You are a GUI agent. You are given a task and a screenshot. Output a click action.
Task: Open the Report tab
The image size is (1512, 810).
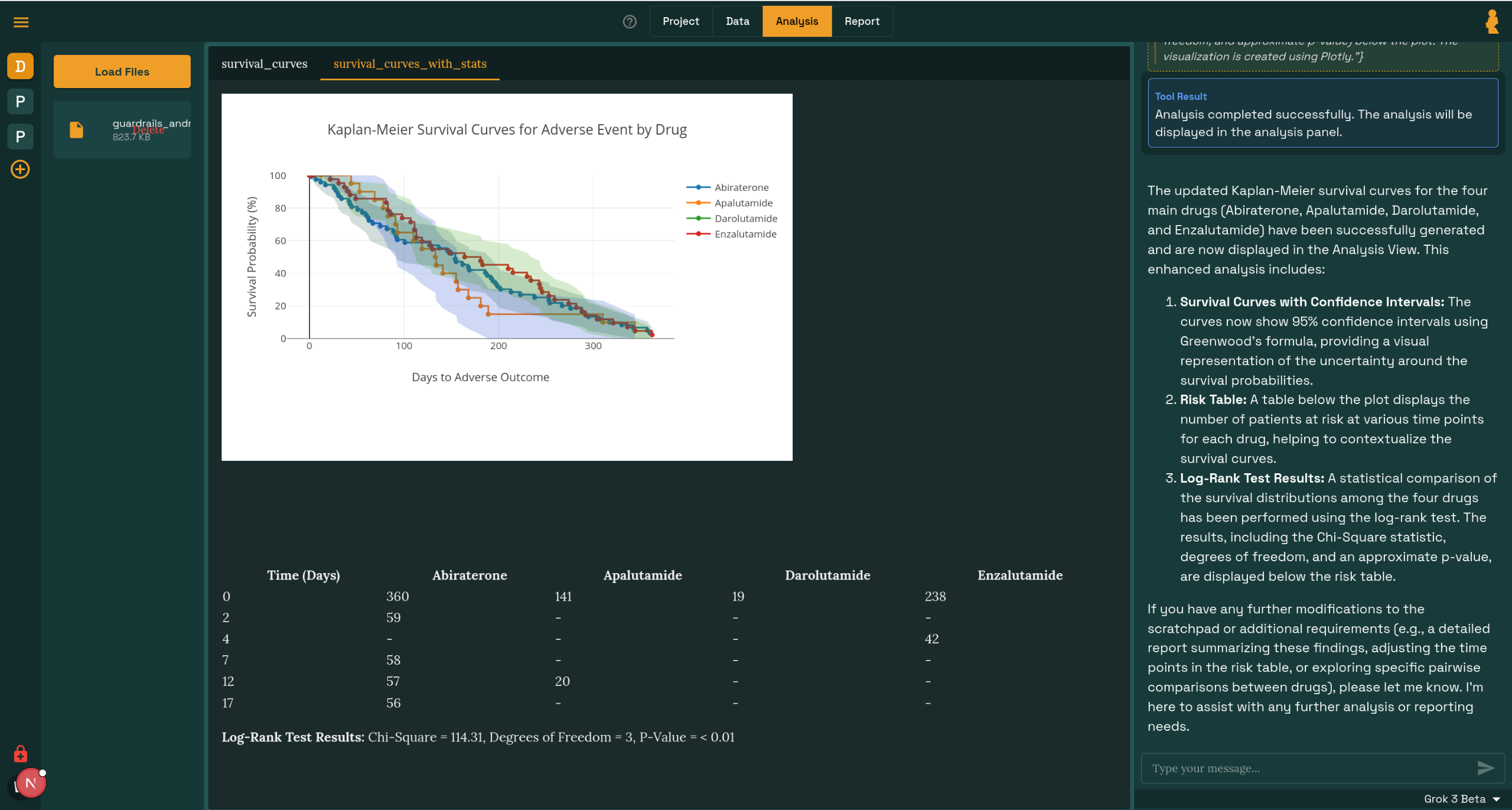point(862,21)
